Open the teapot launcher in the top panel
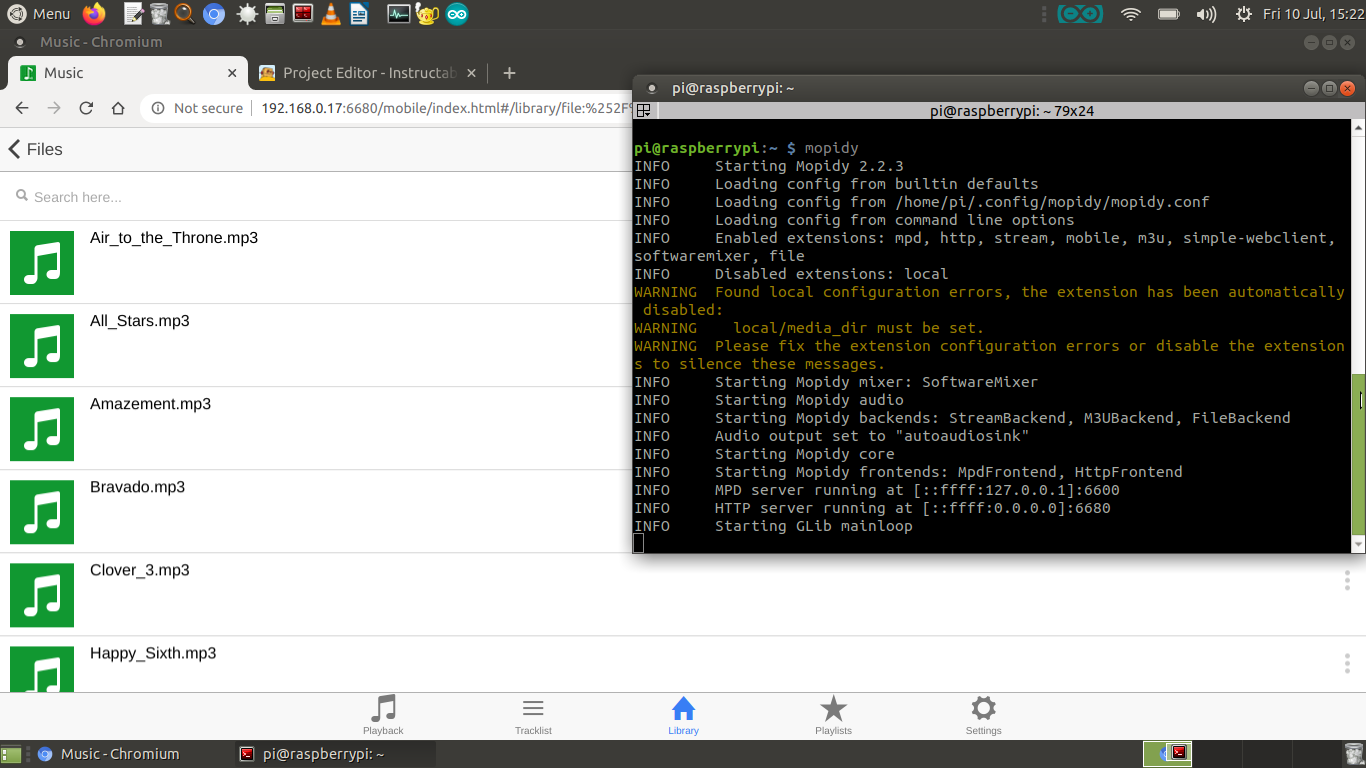 (427, 14)
